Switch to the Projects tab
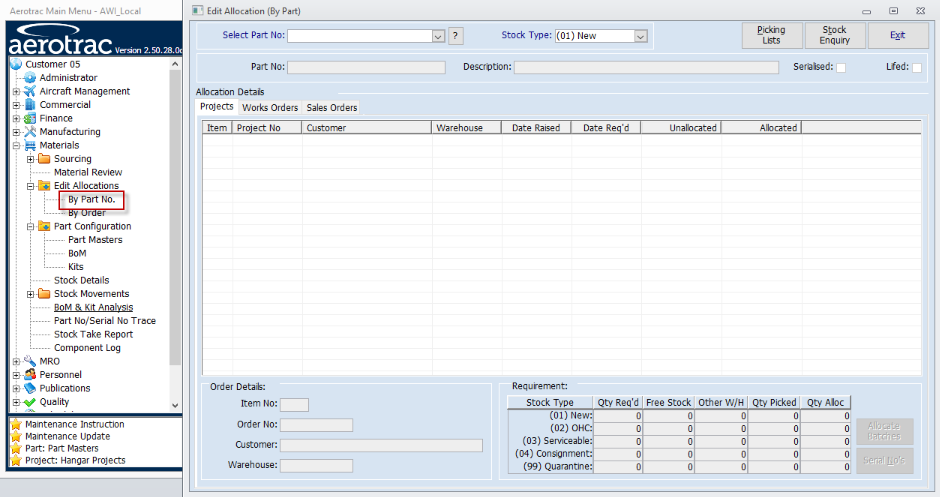940x497 pixels. (x=216, y=107)
